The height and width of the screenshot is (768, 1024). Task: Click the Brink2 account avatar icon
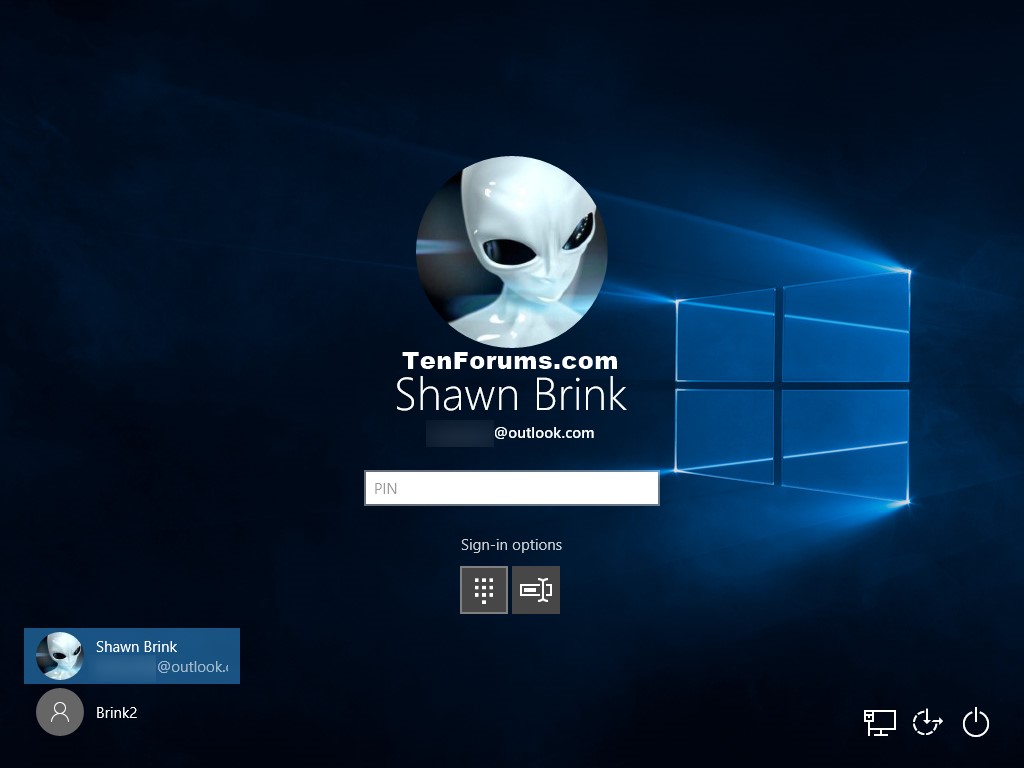[60, 712]
